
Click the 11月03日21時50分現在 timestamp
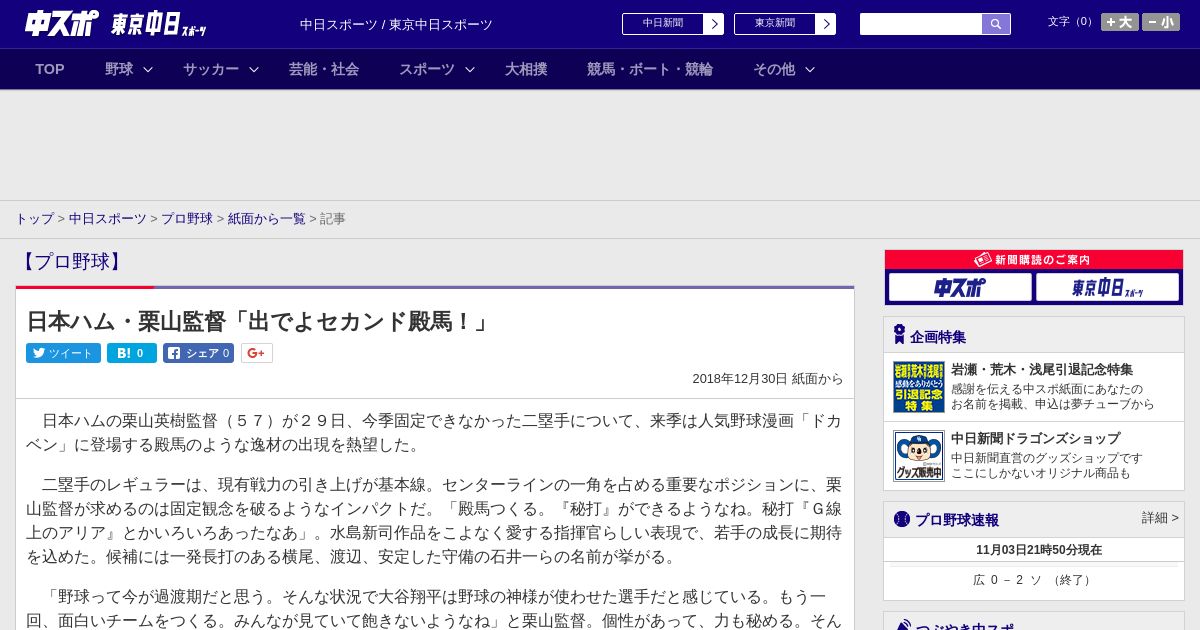point(1039,550)
